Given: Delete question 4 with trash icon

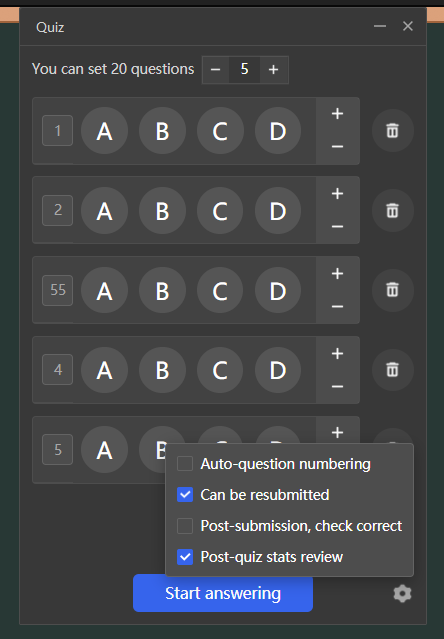Looking at the screenshot, I should (x=393, y=370).
